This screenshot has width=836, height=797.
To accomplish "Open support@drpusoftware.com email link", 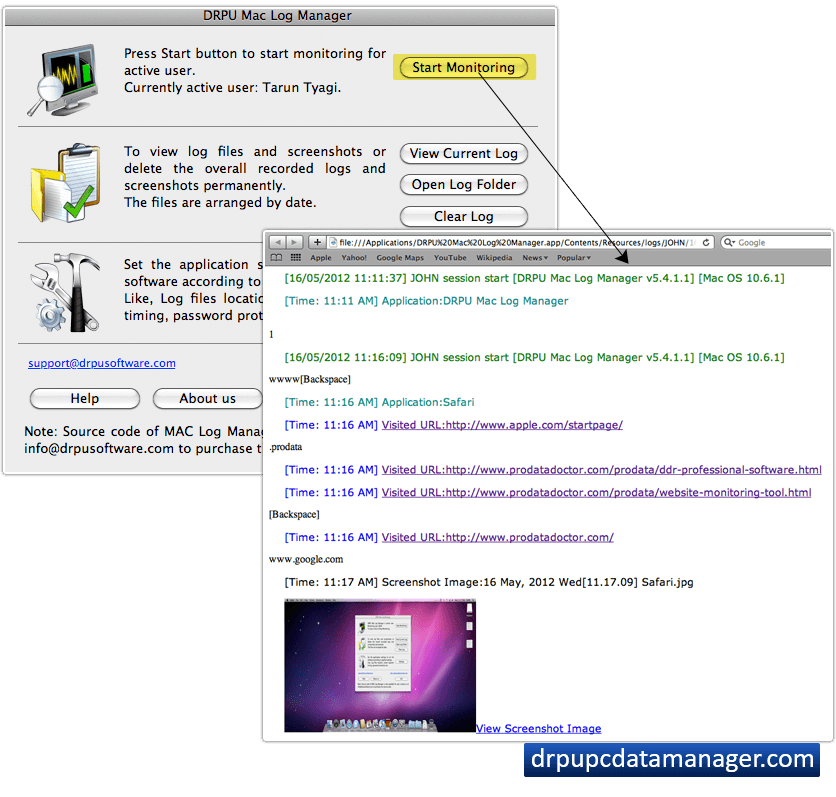I will [102, 363].
